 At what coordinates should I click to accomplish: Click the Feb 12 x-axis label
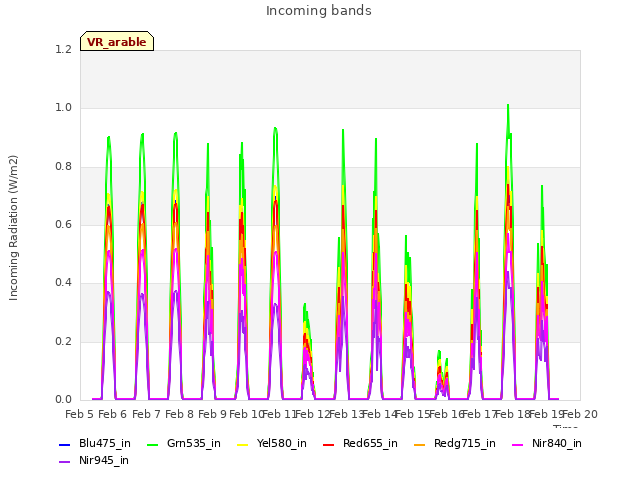pyautogui.click(x=312, y=414)
